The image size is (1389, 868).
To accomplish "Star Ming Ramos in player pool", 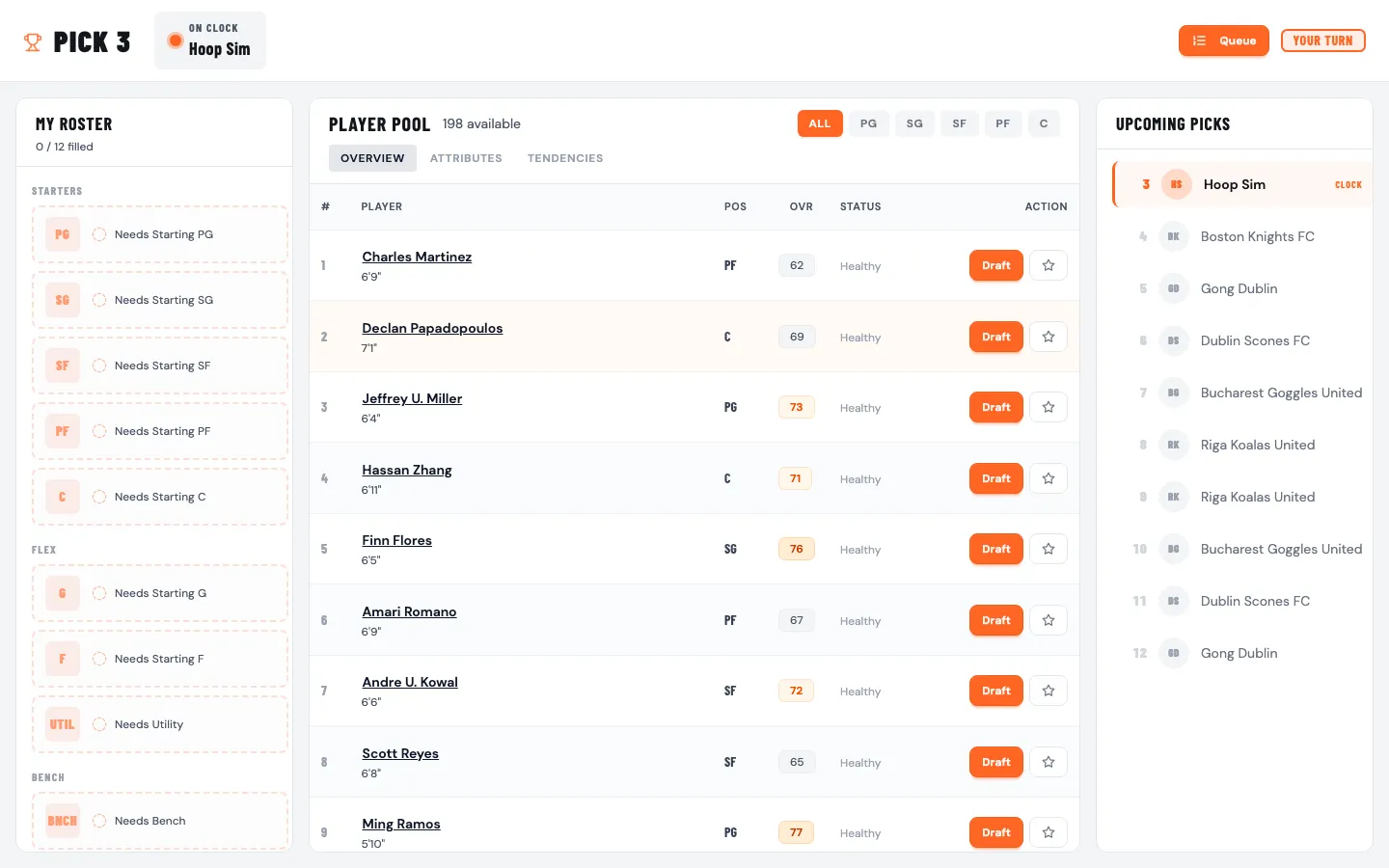I will click(x=1048, y=832).
